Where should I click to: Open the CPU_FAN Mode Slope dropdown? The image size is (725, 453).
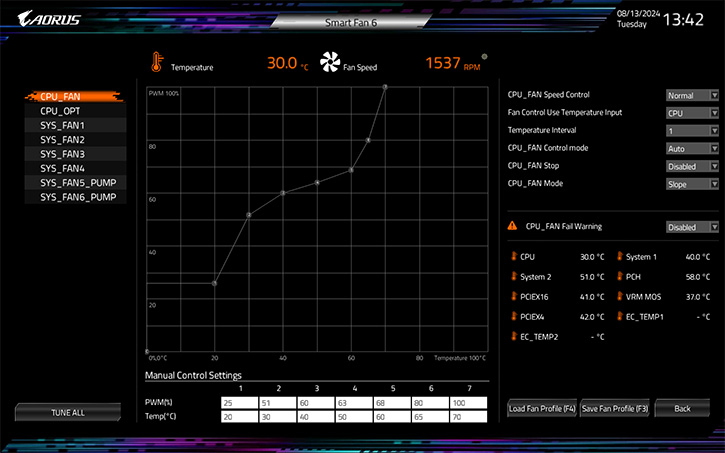692,184
